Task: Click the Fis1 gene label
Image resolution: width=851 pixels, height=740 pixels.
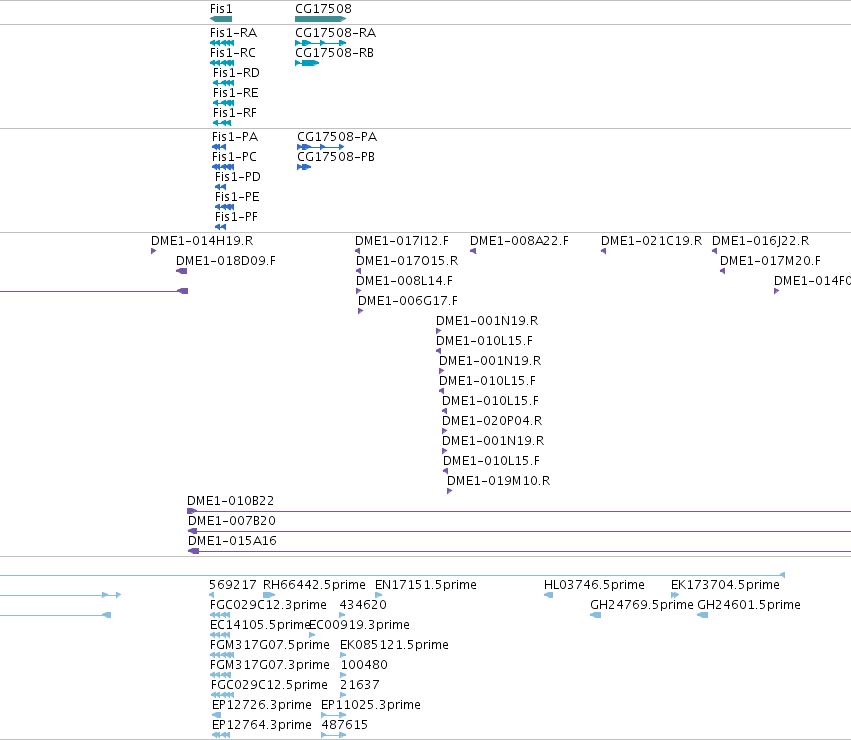Action: click(221, 9)
